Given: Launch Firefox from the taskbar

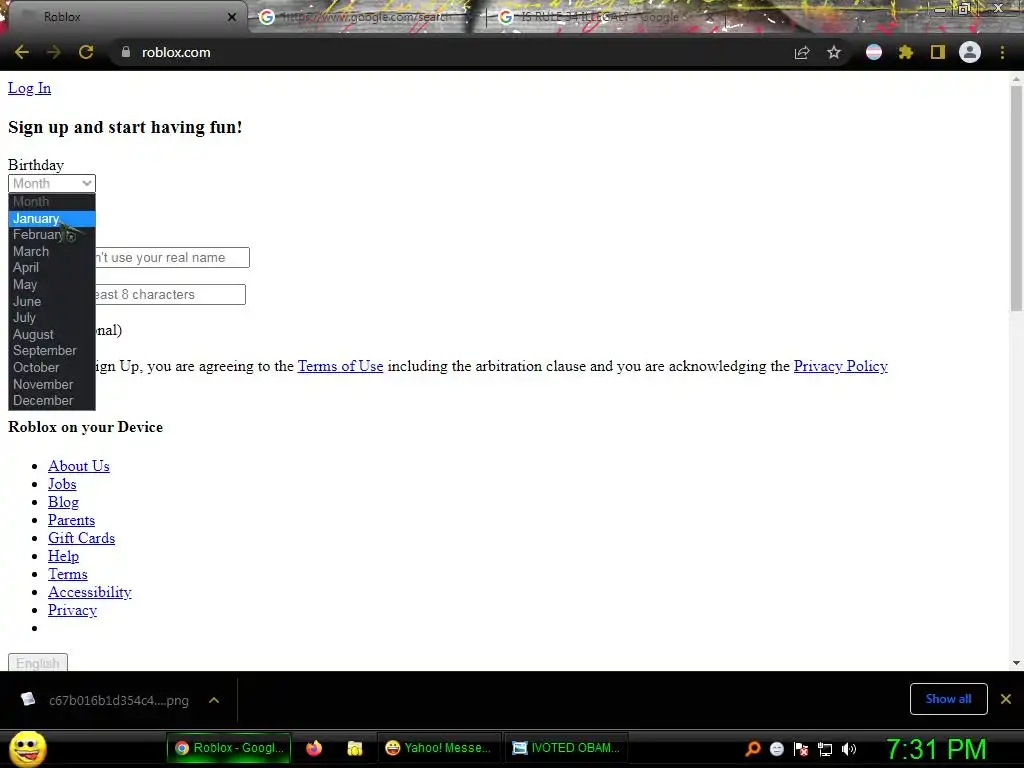Looking at the screenshot, I should click(314, 748).
